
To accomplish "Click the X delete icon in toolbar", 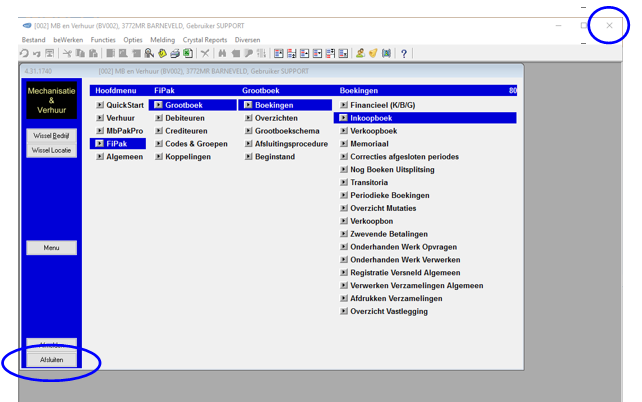I will pos(205,53).
